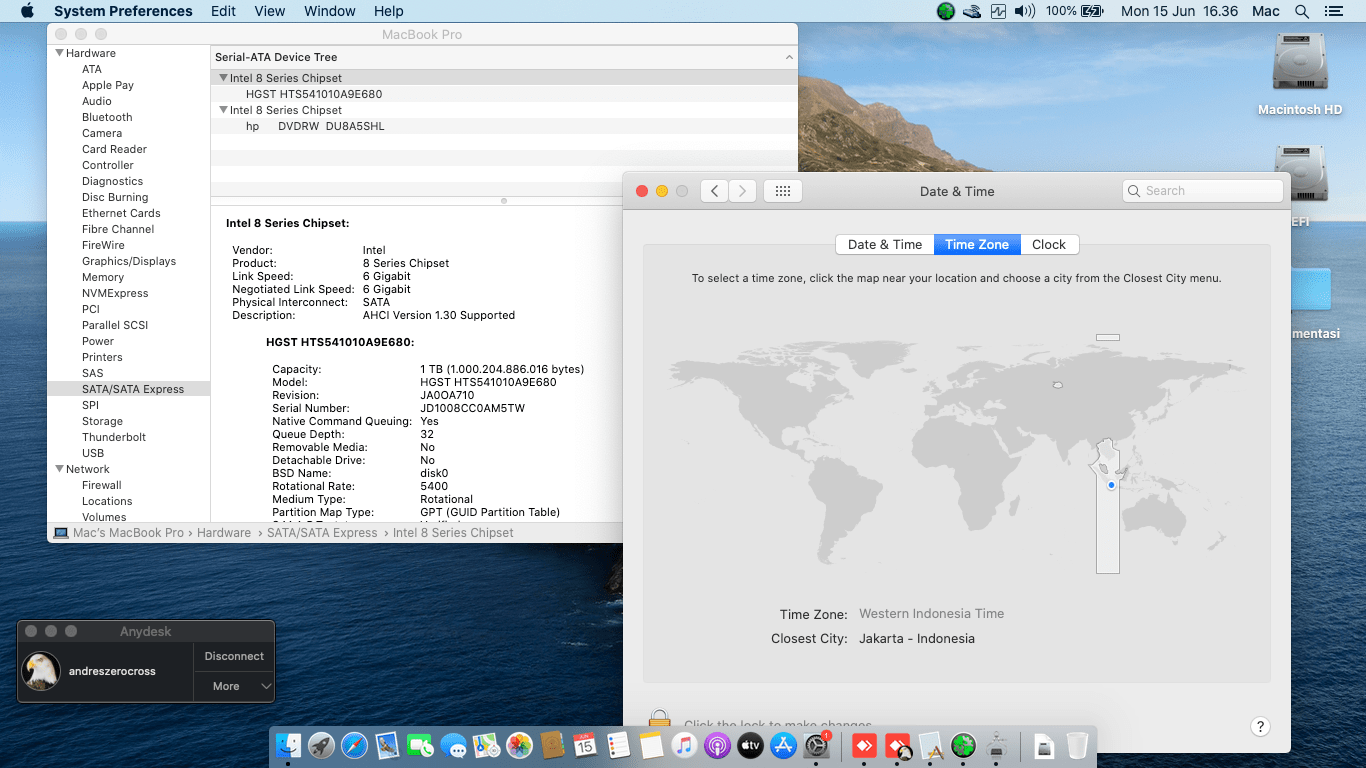The height and width of the screenshot is (768, 1366).
Task: Click System Preferences gear in the Dock
Action: click(x=817, y=745)
